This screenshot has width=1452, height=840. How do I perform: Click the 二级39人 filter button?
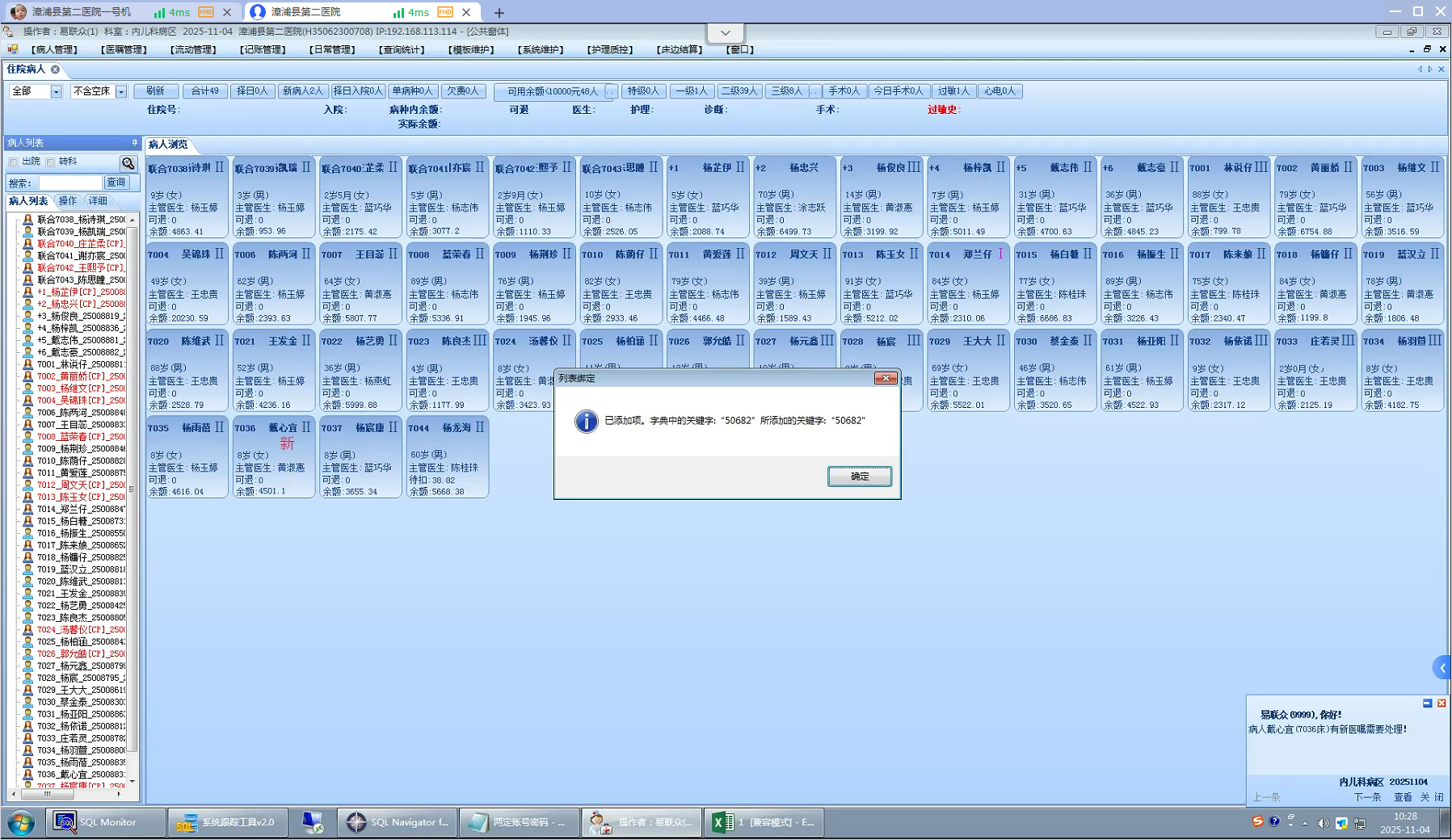click(739, 91)
